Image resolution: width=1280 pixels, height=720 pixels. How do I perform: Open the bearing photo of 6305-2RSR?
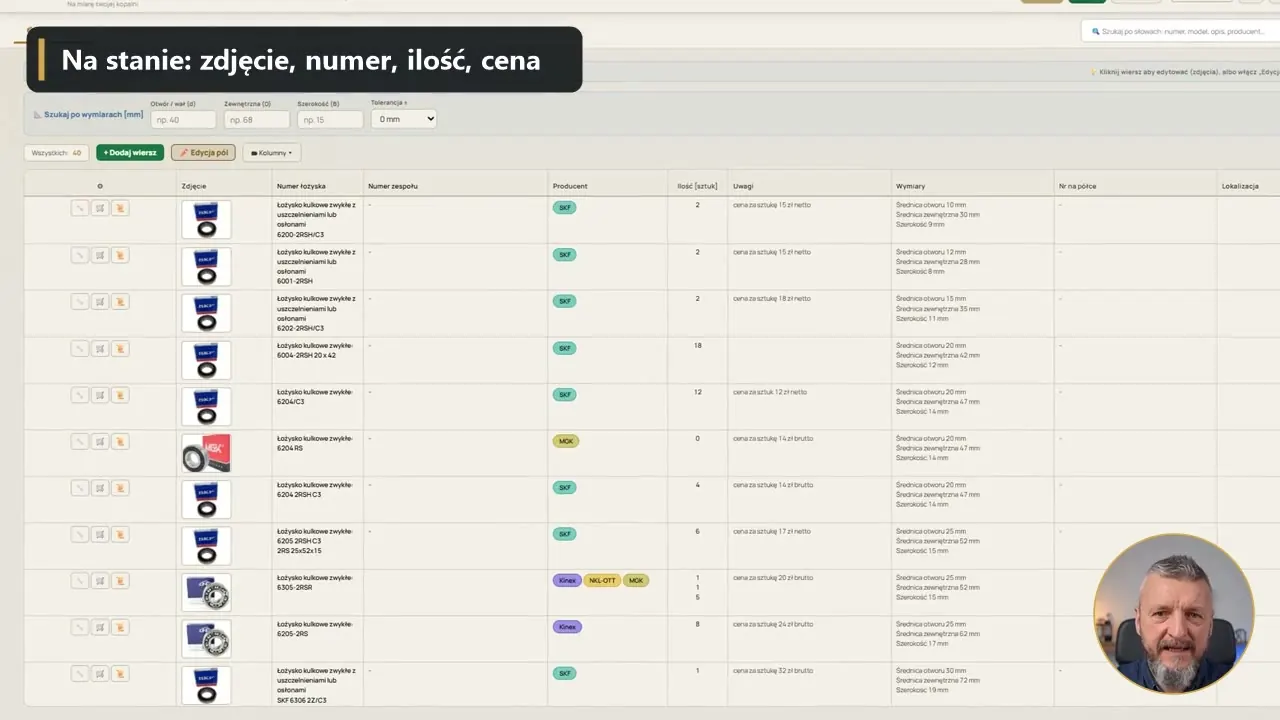(x=206, y=592)
